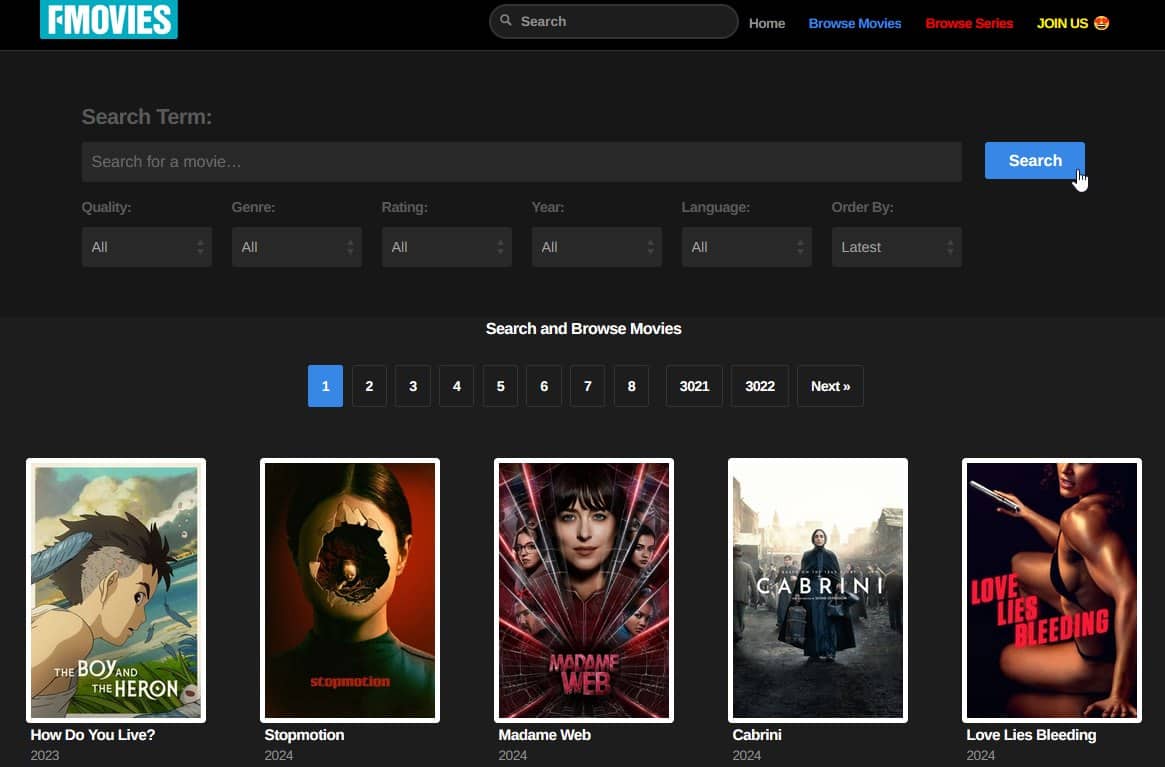Image resolution: width=1165 pixels, height=767 pixels.
Task: Jump to page 3022
Action: point(760,386)
